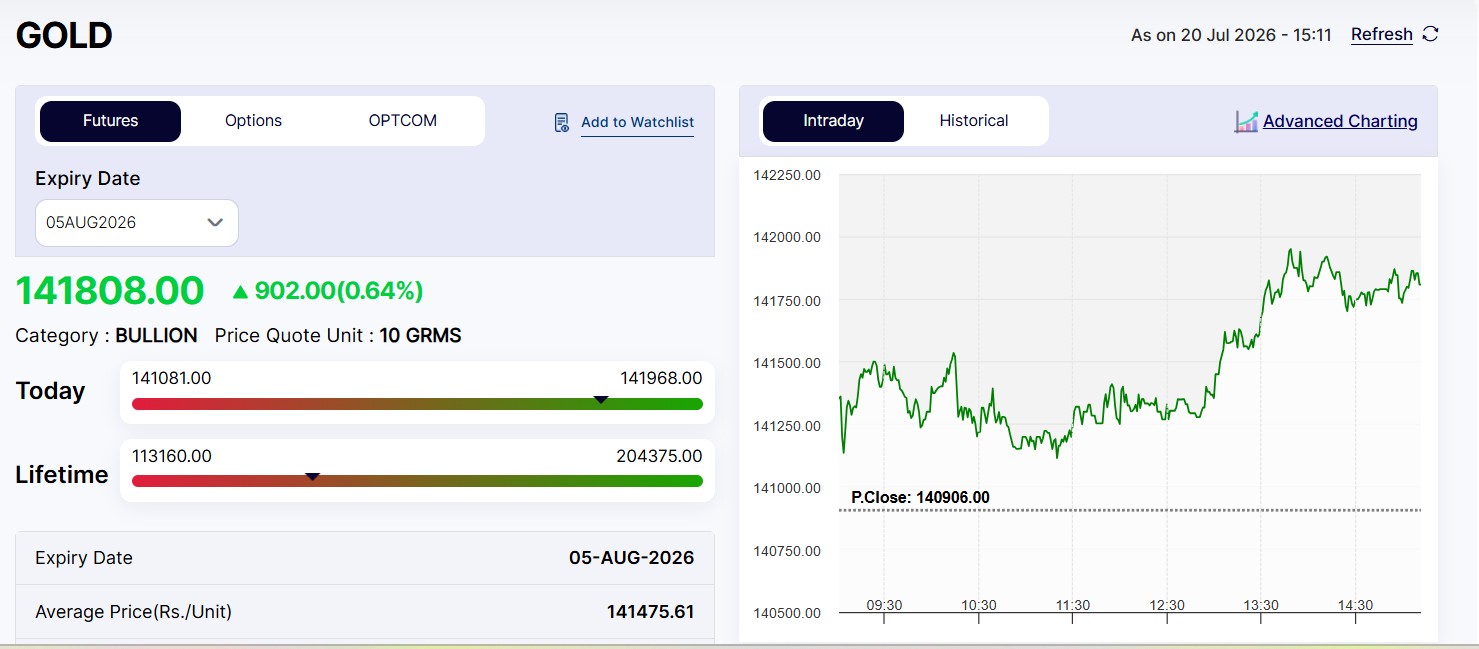Click the Average Price(Rs./Unit) row label
Viewport: 1479px width, 649px height.
pyautogui.click(x=133, y=612)
